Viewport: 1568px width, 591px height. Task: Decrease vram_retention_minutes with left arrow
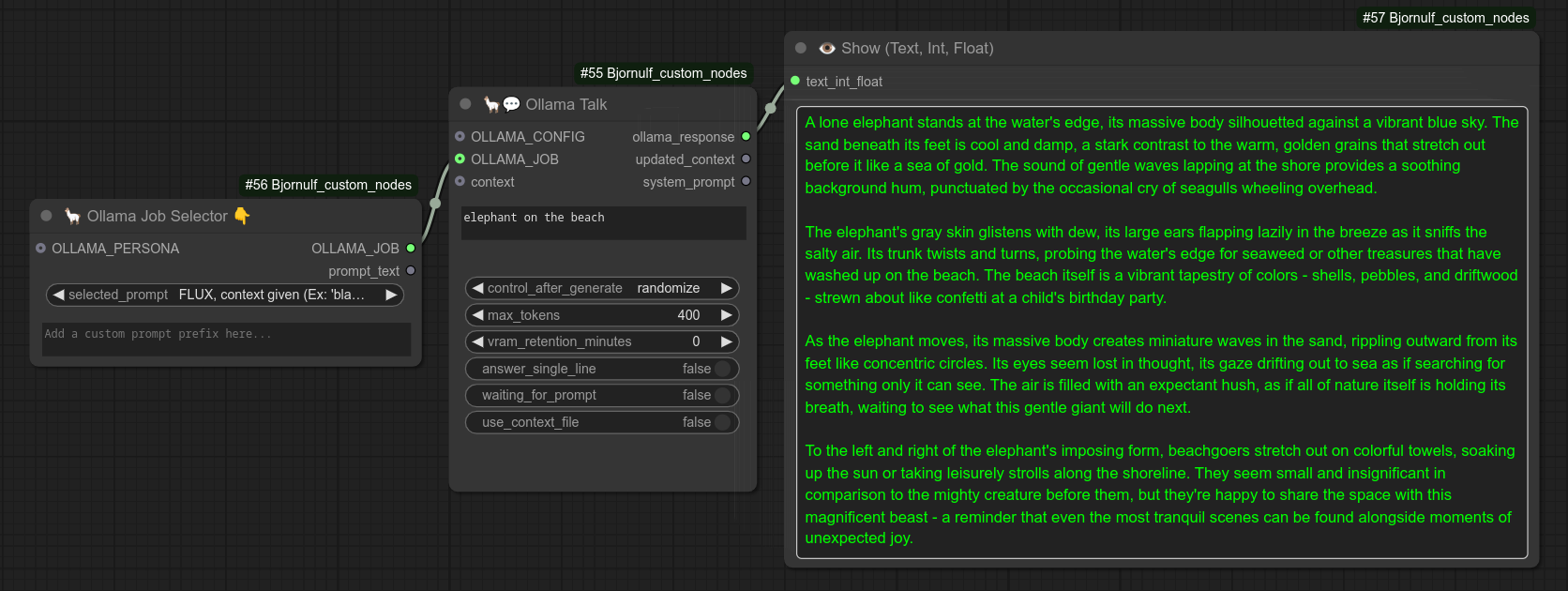[478, 341]
